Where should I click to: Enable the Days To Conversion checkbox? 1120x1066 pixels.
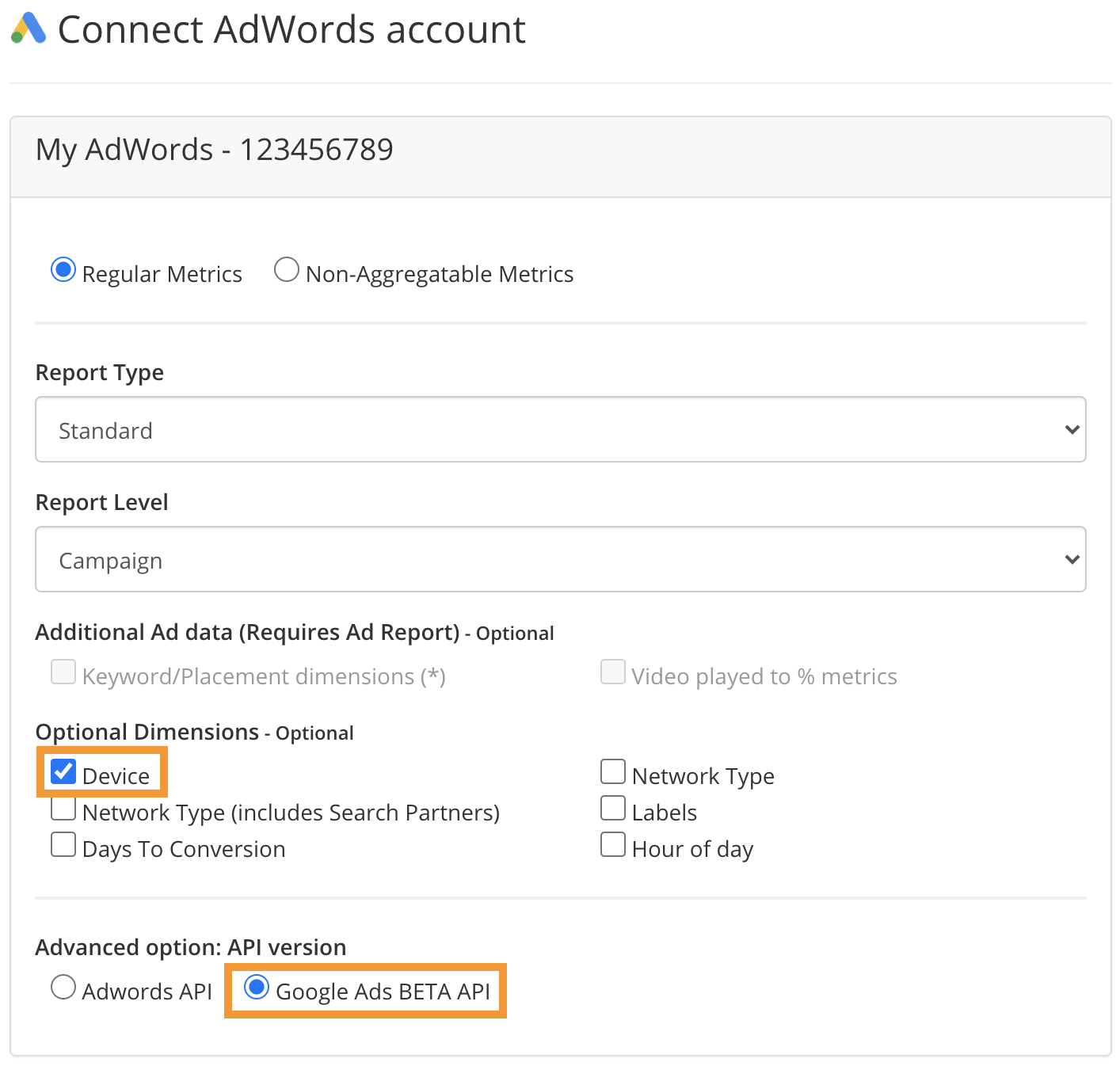click(x=63, y=845)
